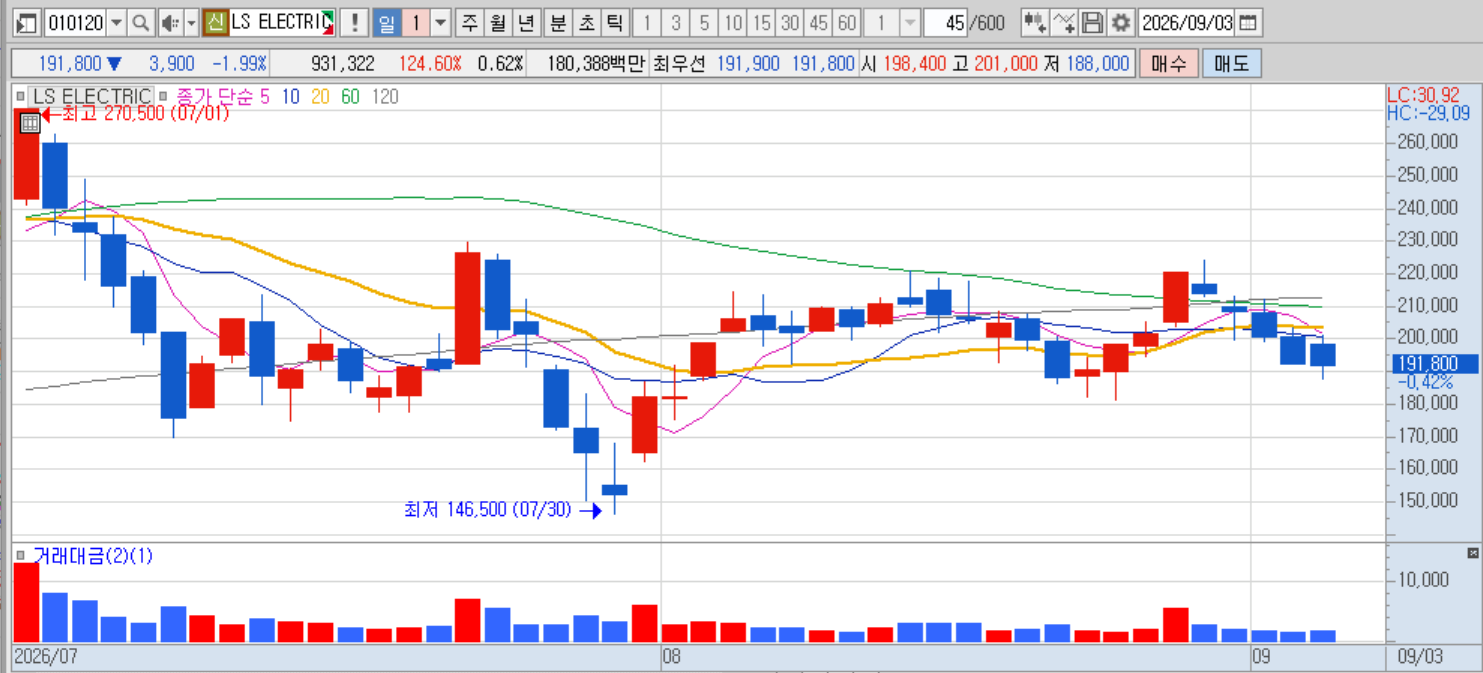Choose interval button 45
This screenshot has height=673, width=1483.
click(x=819, y=22)
